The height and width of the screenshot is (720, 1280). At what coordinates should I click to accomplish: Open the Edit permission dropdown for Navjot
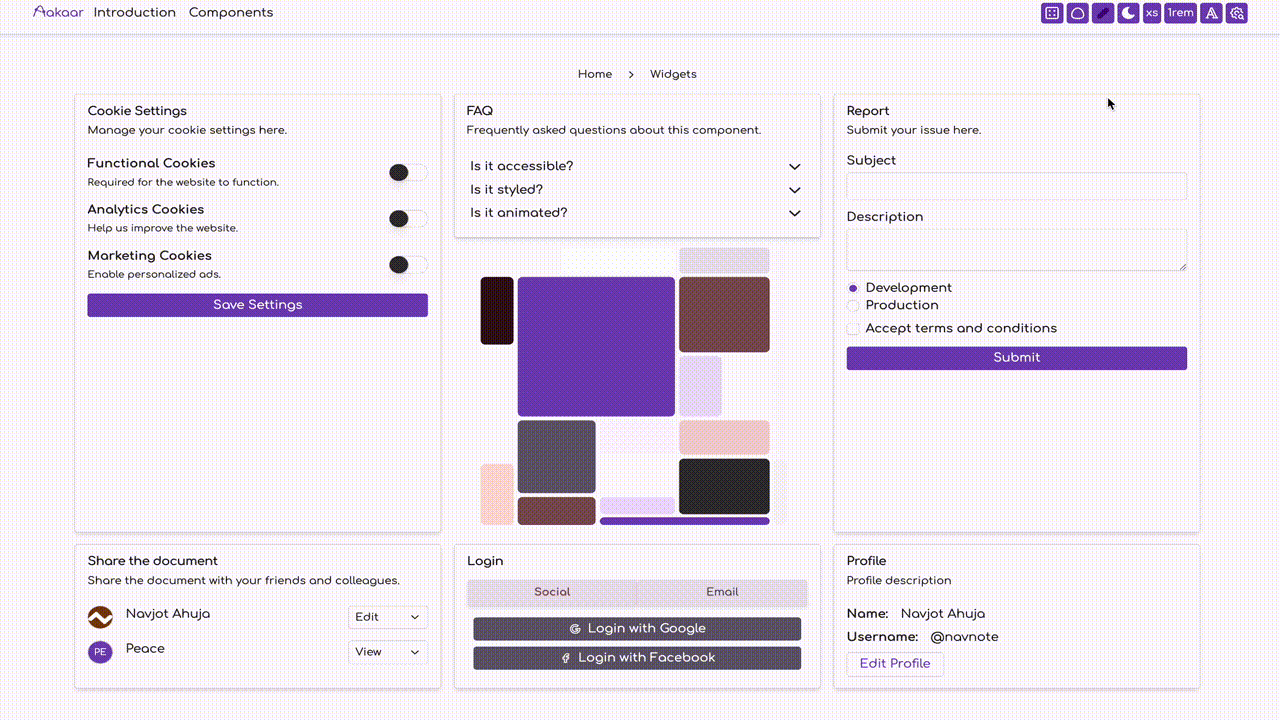387,617
